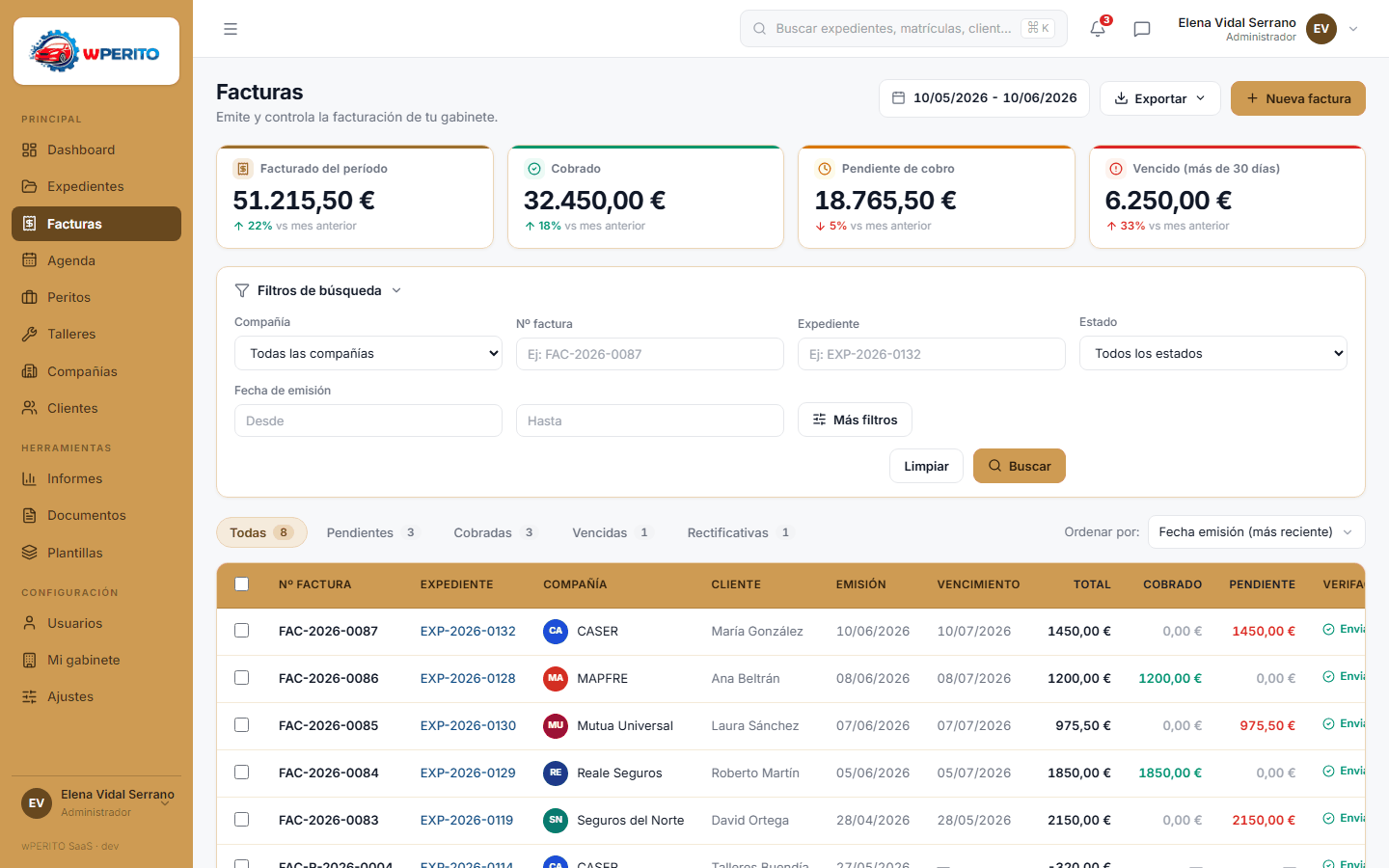Screen dimensions: 1389x868
Task: Click the Desde date input field
Action: pyautogui.click(x=368, y=420)
